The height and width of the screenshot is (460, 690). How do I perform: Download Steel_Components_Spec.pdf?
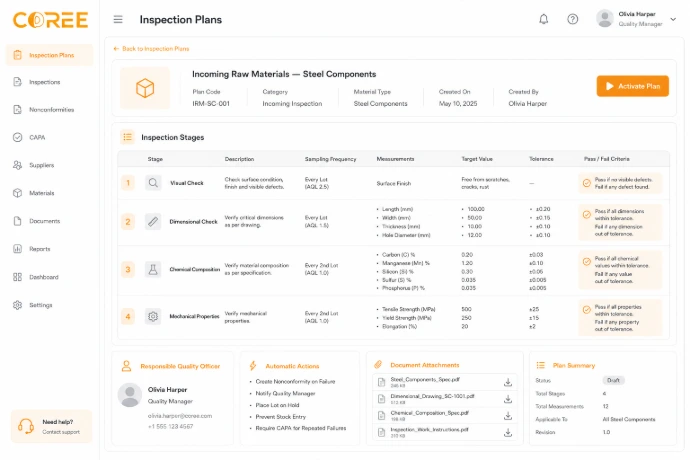[x=508, y=382]
